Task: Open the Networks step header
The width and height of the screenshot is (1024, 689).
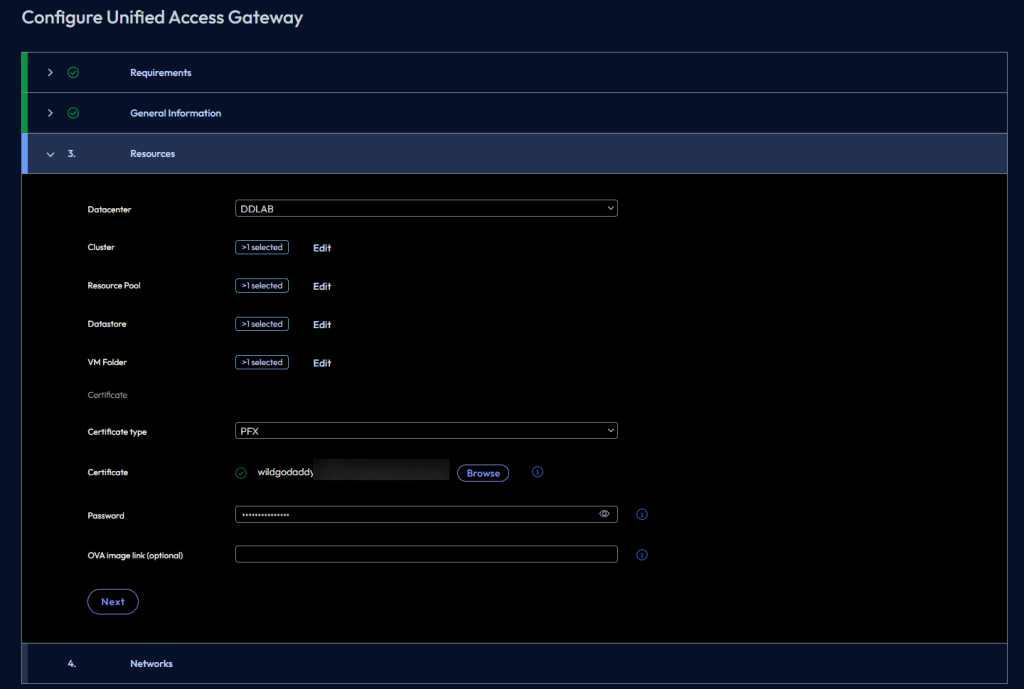Action: point(151,663)
